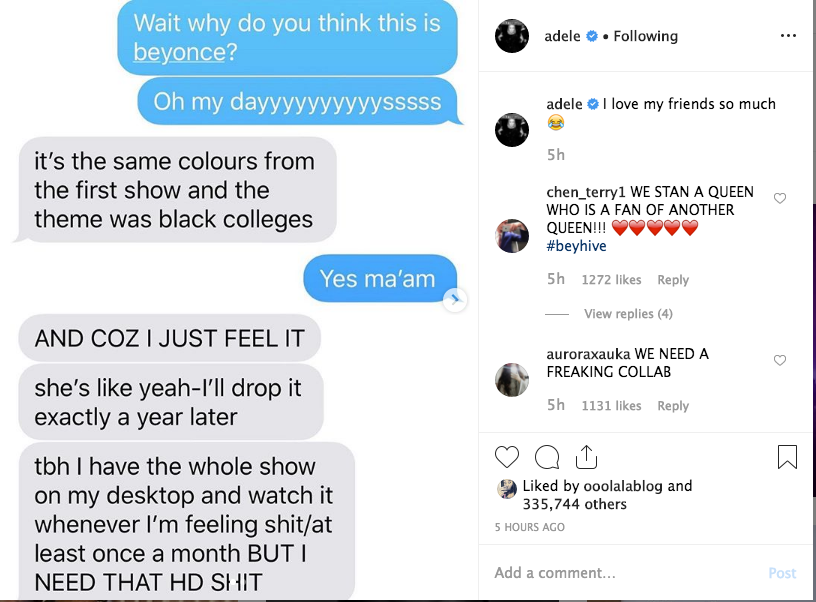
Task: Open chen_terry1's avatar thumbnail
Action: coord(512,236)
